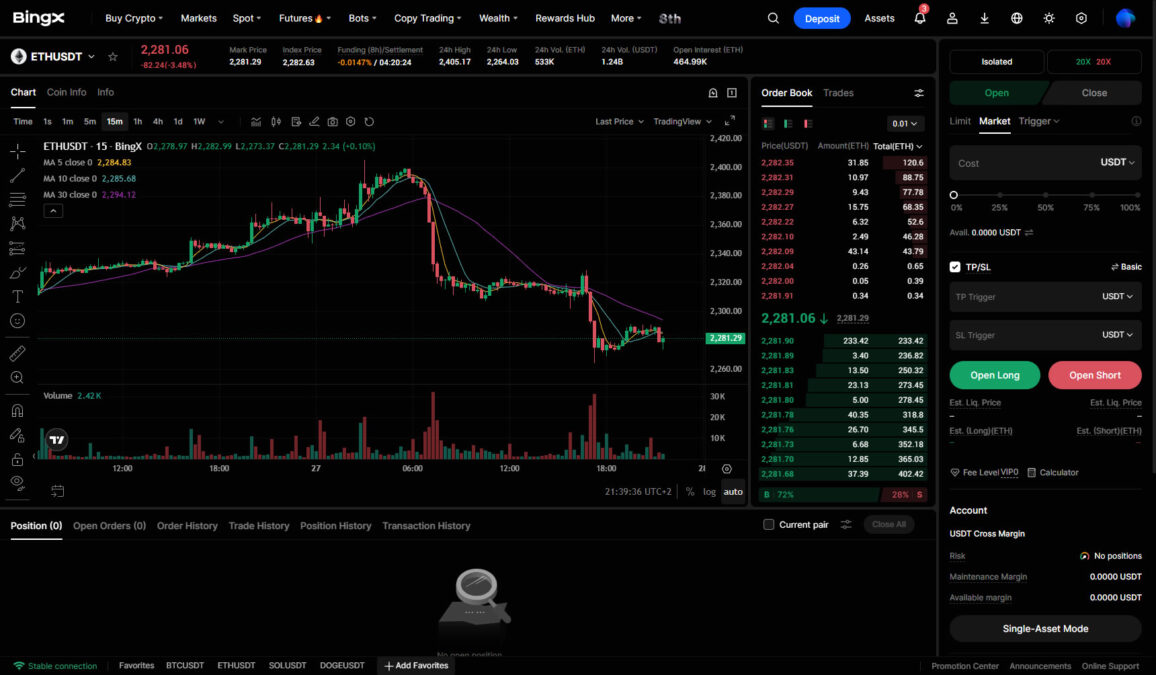Image resolution: width=1156 pixels, height=675 pixels.
Task: Open user profile icon
Action: click(x=952, y=18)
